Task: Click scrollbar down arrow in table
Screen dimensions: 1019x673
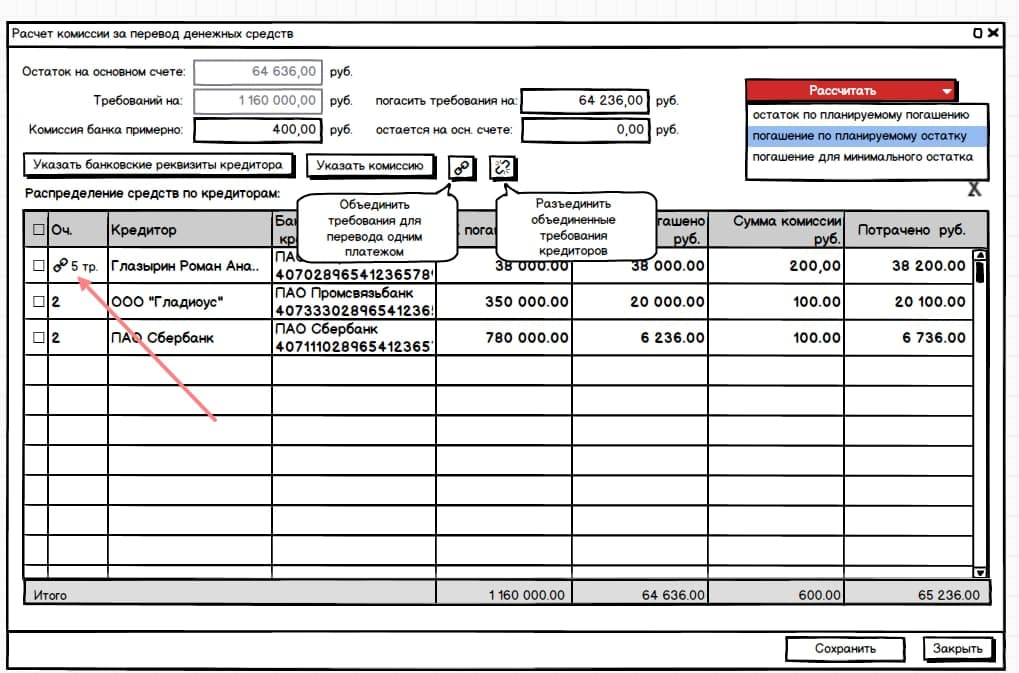Action: [x=980, y=572]
